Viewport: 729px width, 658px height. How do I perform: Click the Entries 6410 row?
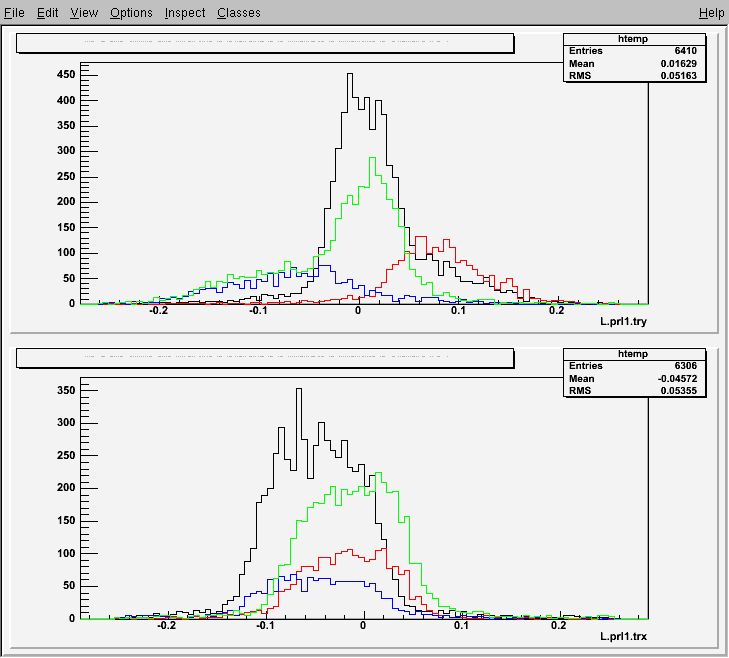coord(634,51)
